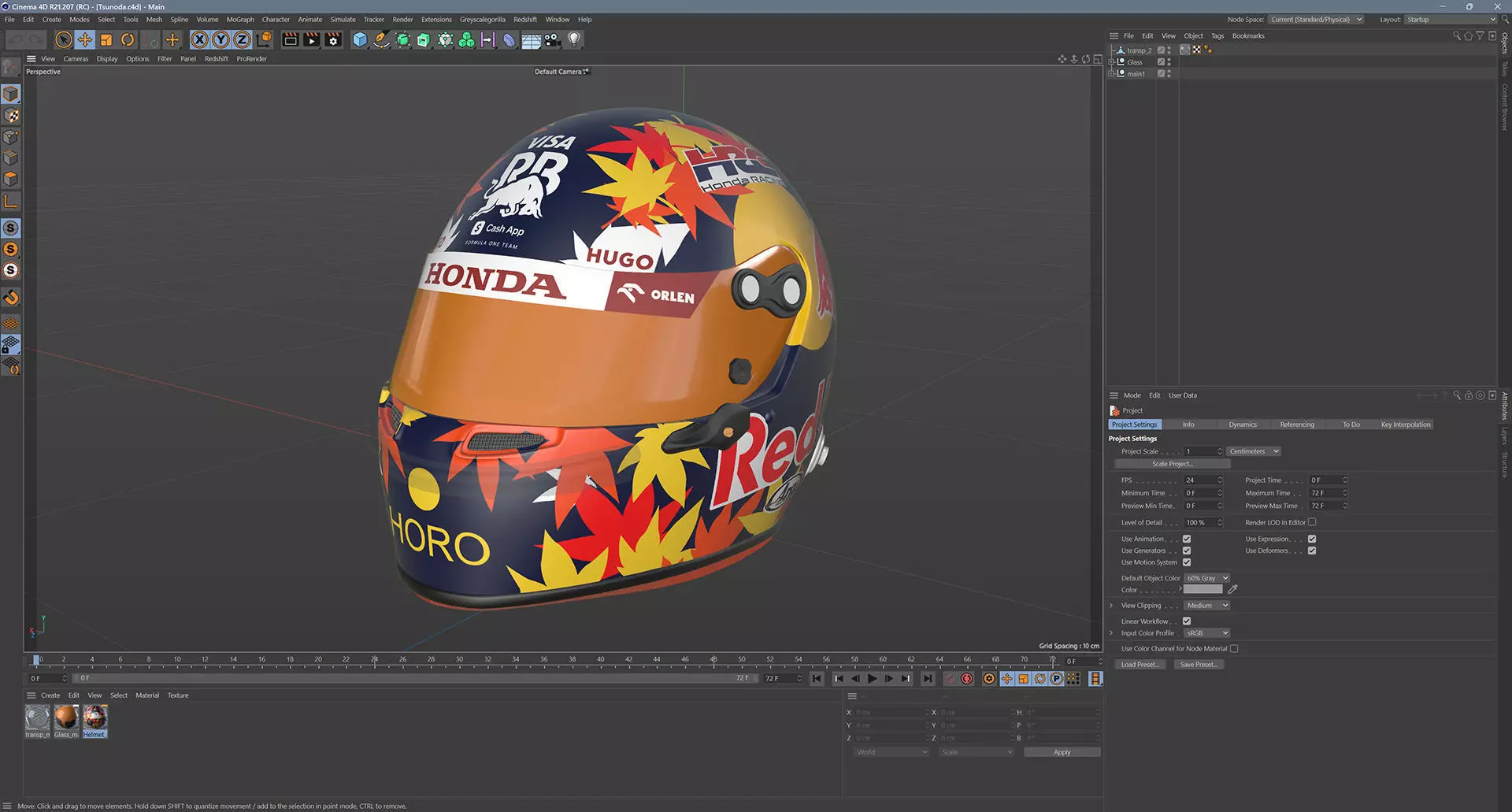Click frame 36 on the timeline ruler

click(544, 660)
